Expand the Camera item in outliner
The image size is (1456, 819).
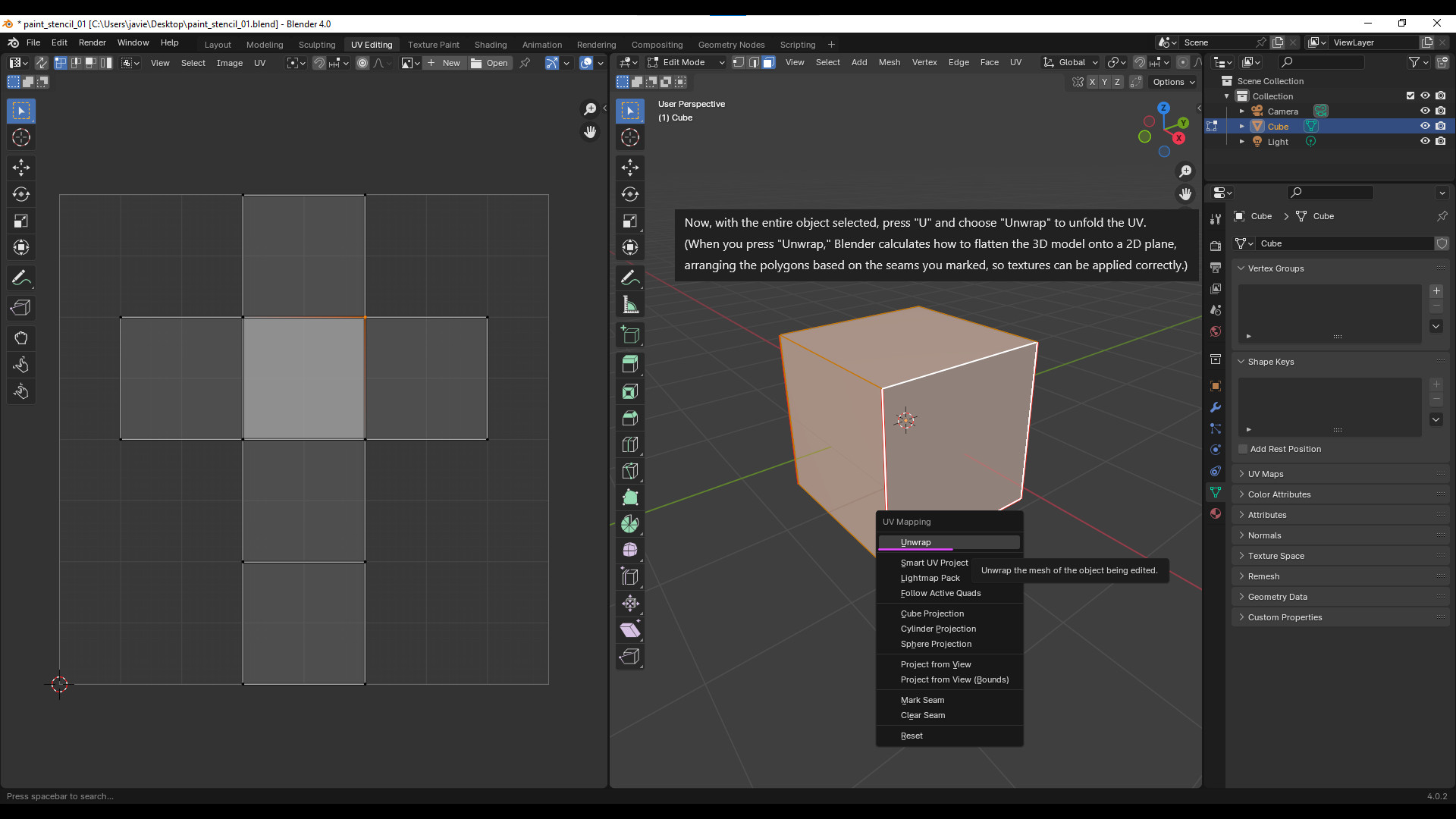[x=1242, y=111]
